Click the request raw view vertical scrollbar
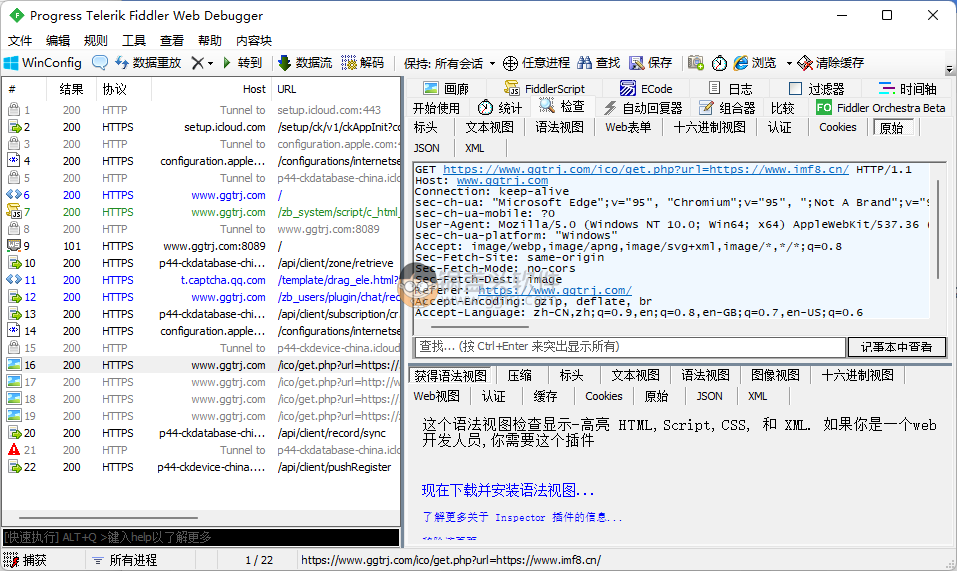 coord(937,229)
